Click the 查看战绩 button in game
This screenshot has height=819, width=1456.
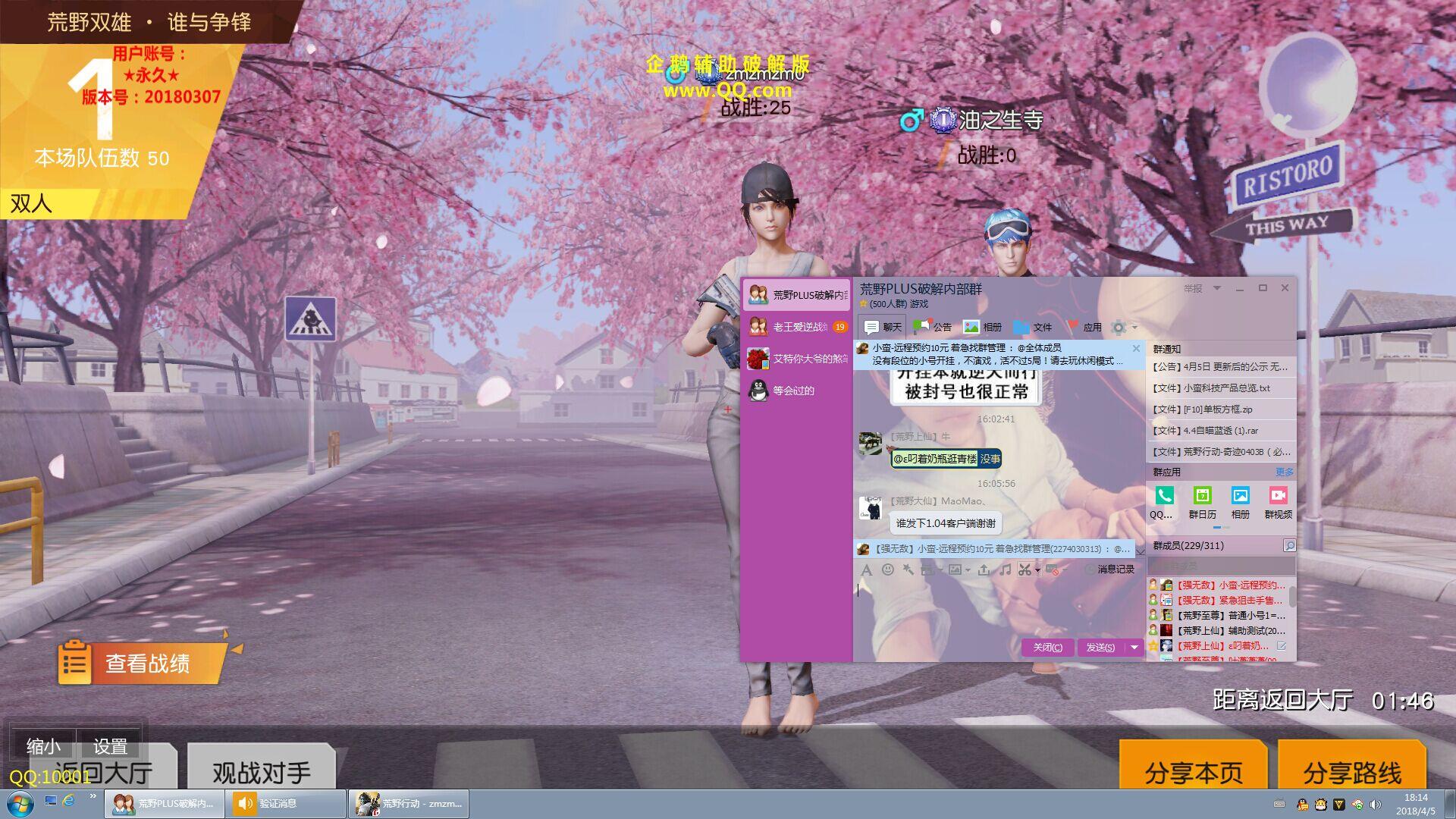[143, 663]
